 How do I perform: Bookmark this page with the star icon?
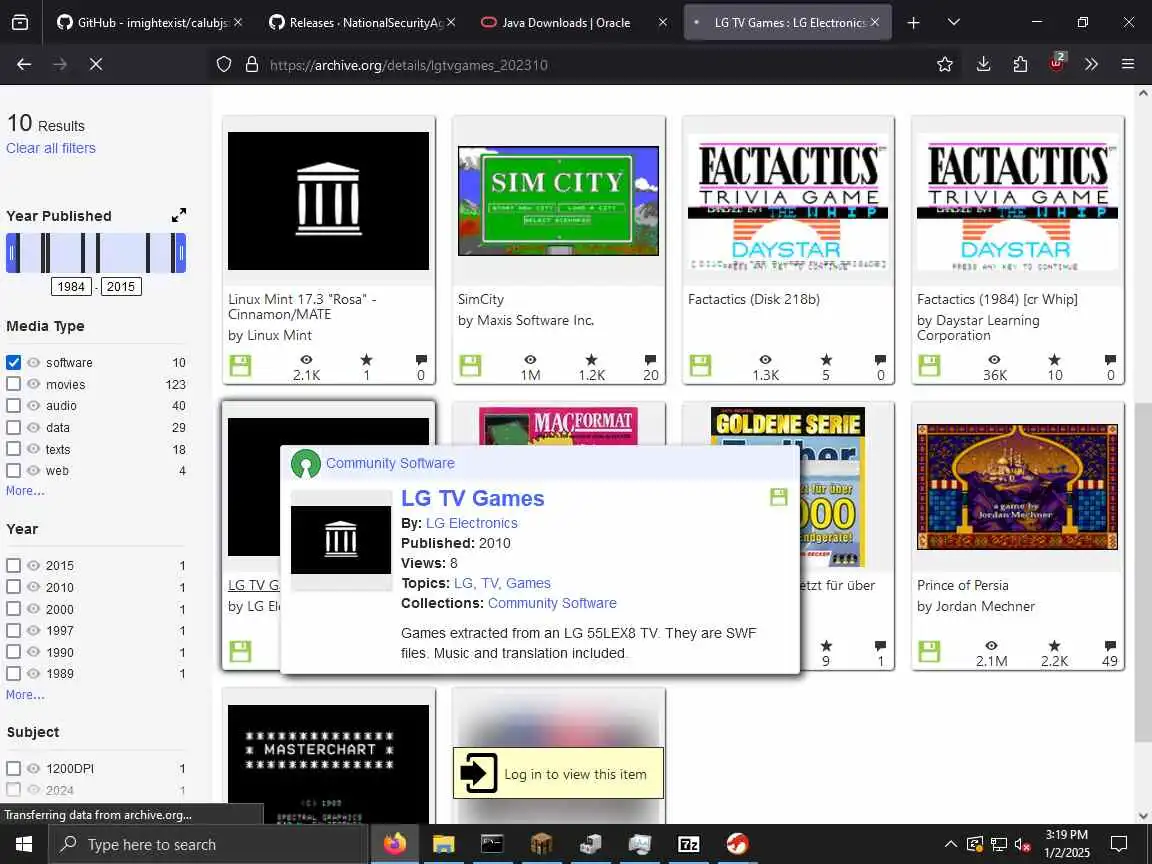pos(945,65)
